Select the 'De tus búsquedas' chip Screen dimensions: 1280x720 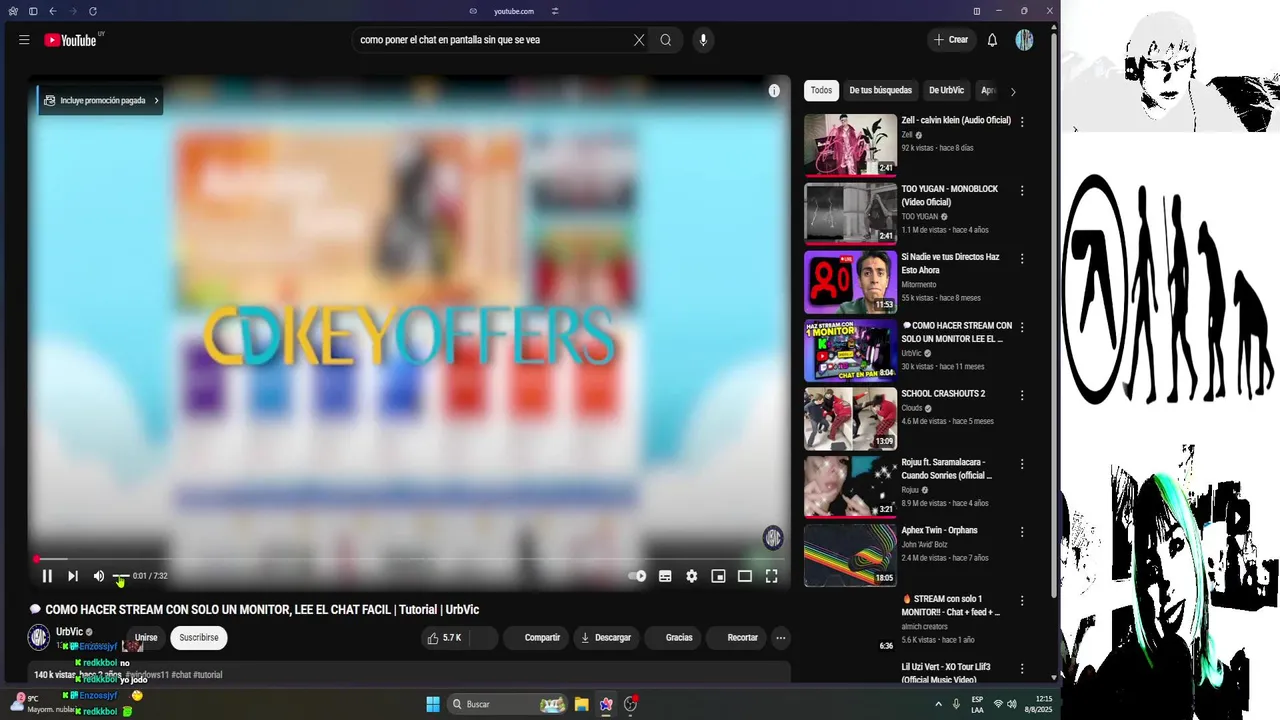coord(880,90)
